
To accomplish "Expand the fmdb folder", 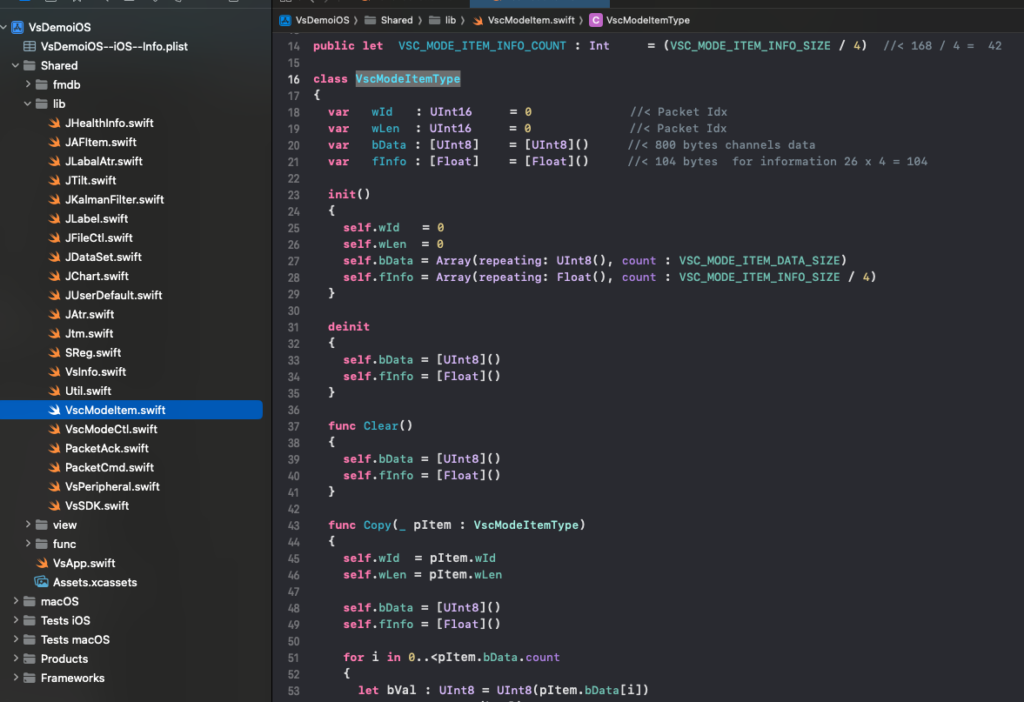I will [x=28, y=85].
